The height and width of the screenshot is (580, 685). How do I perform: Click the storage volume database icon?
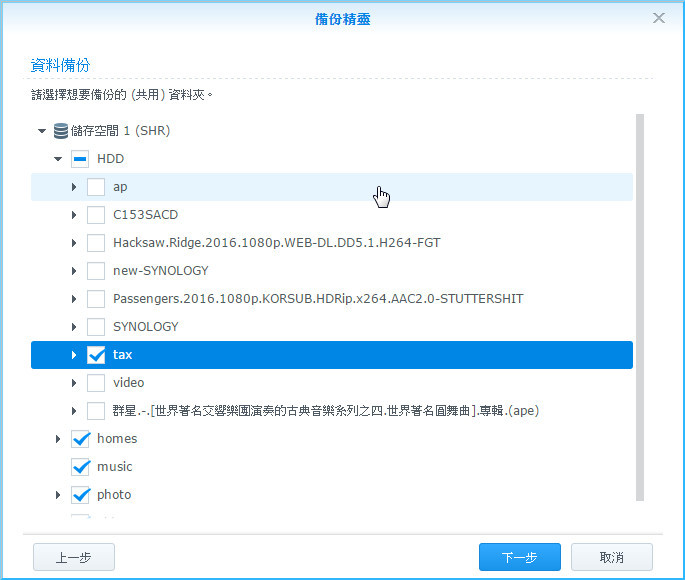pyautogui.click(x=61, y=131)
